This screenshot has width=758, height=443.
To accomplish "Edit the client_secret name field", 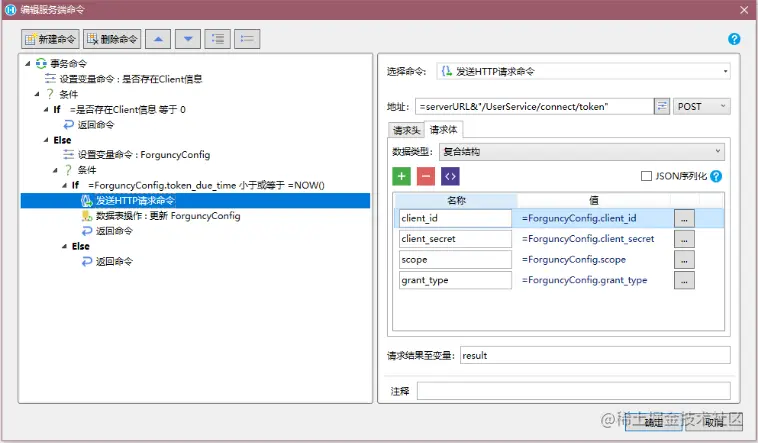I will (x=455, y=239).
